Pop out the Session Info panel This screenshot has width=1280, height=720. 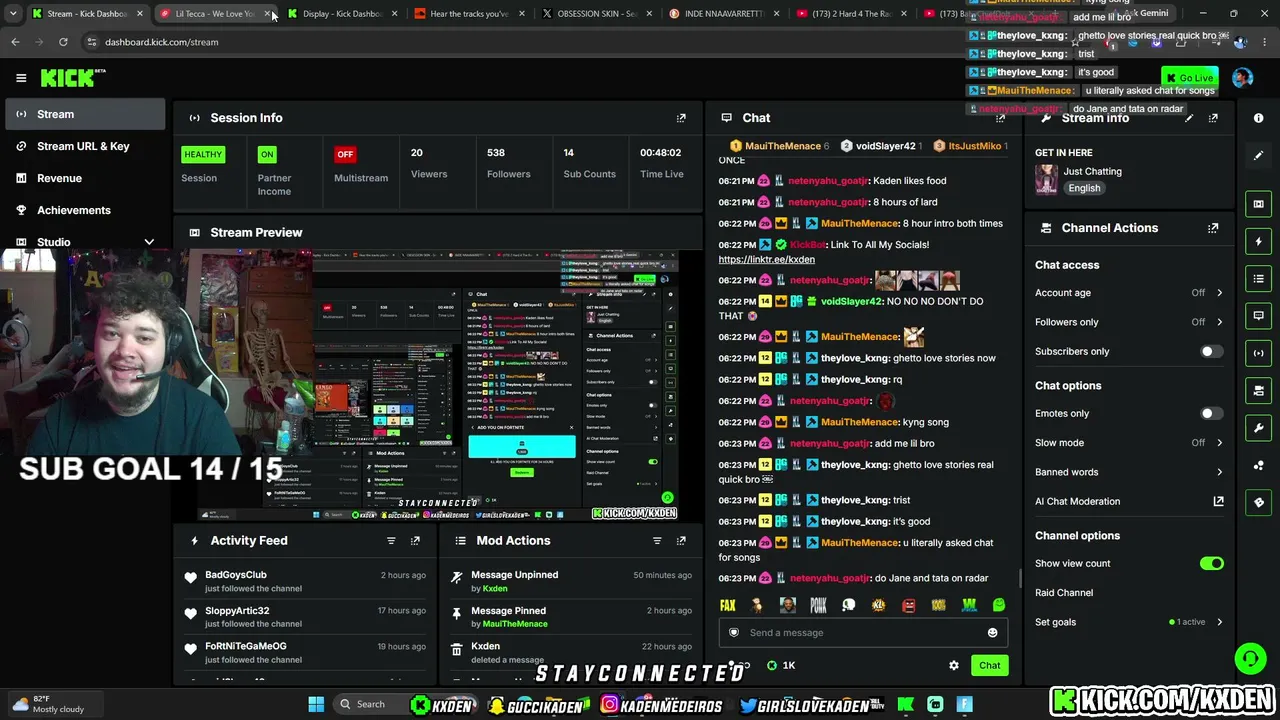coord(681,118)
